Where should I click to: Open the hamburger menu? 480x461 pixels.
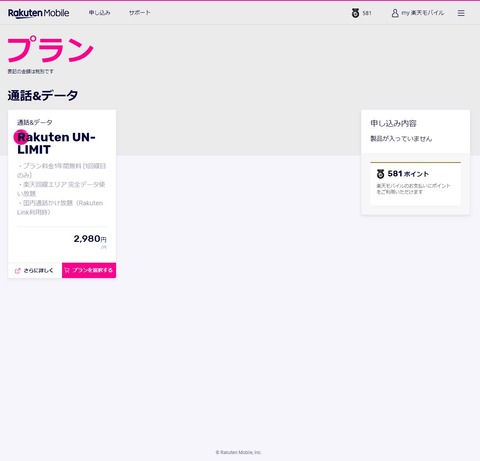(461, 13)
